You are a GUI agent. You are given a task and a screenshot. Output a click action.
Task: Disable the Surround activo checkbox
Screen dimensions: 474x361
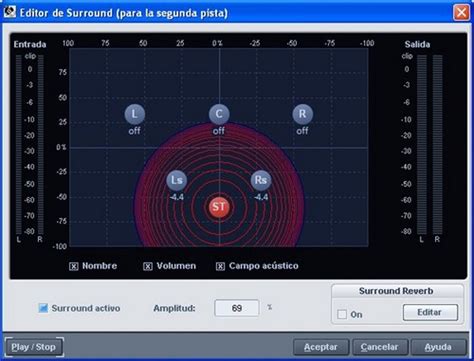pyautogui.click(x=43, y=308)
